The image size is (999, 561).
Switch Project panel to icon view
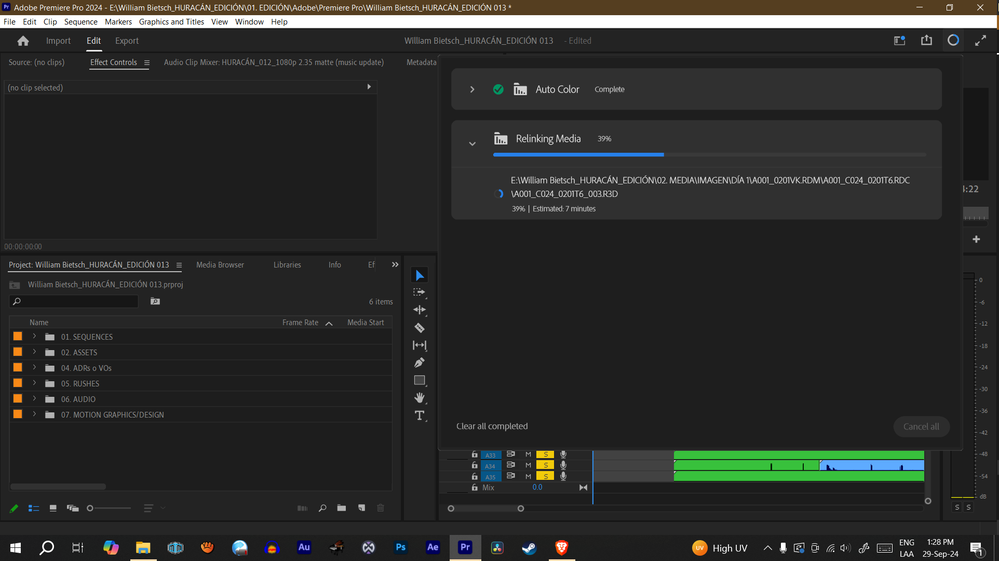[x=53, y=508]
